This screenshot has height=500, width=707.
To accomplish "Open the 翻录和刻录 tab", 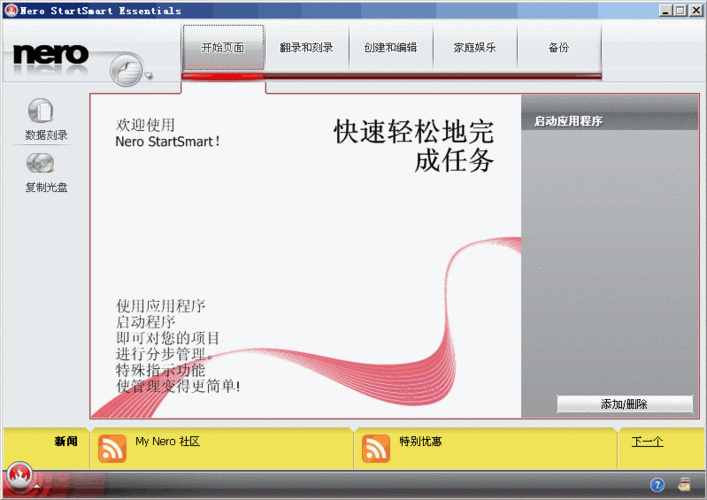I will [x=306, y=48].
